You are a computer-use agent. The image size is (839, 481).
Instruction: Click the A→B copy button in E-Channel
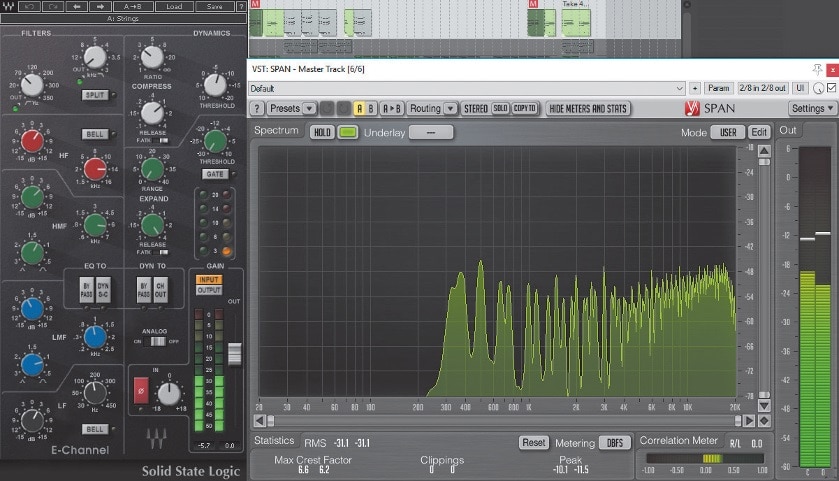coord(133,6)
